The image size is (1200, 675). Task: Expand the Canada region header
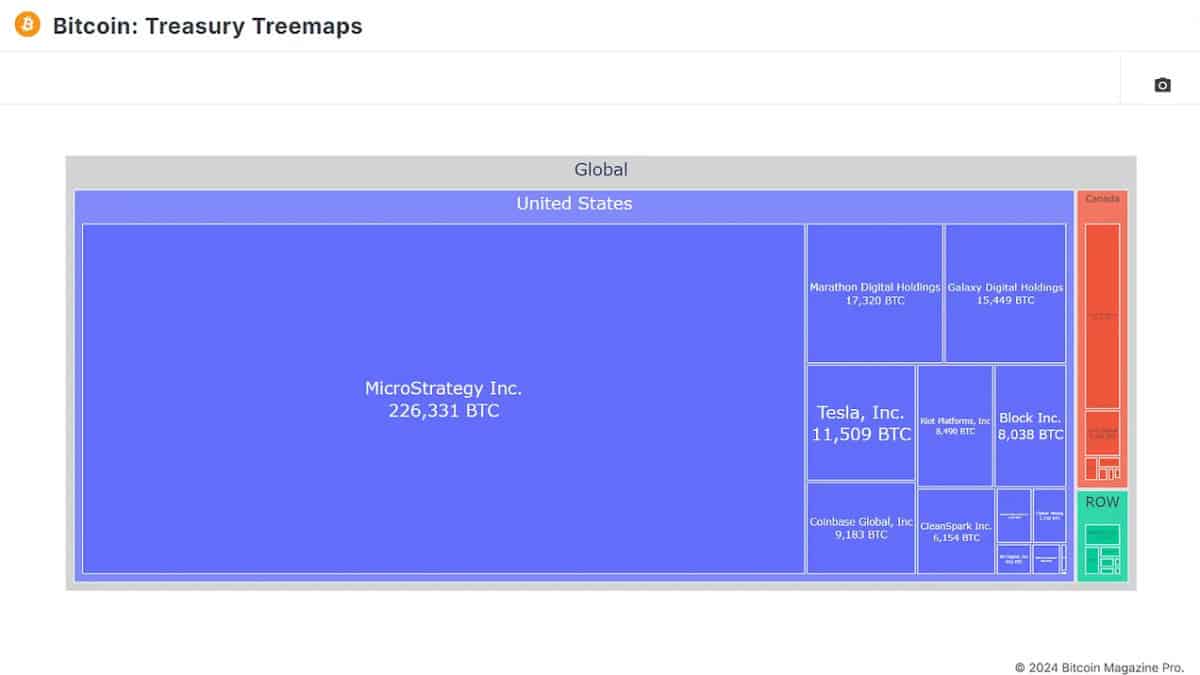[x=1102, y=199]
